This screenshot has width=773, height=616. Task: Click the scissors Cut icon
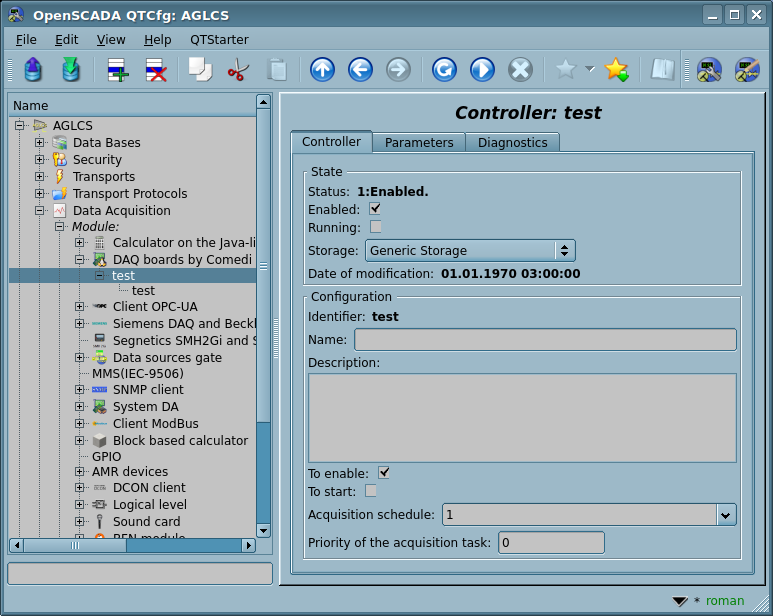[x=238, y=70]
